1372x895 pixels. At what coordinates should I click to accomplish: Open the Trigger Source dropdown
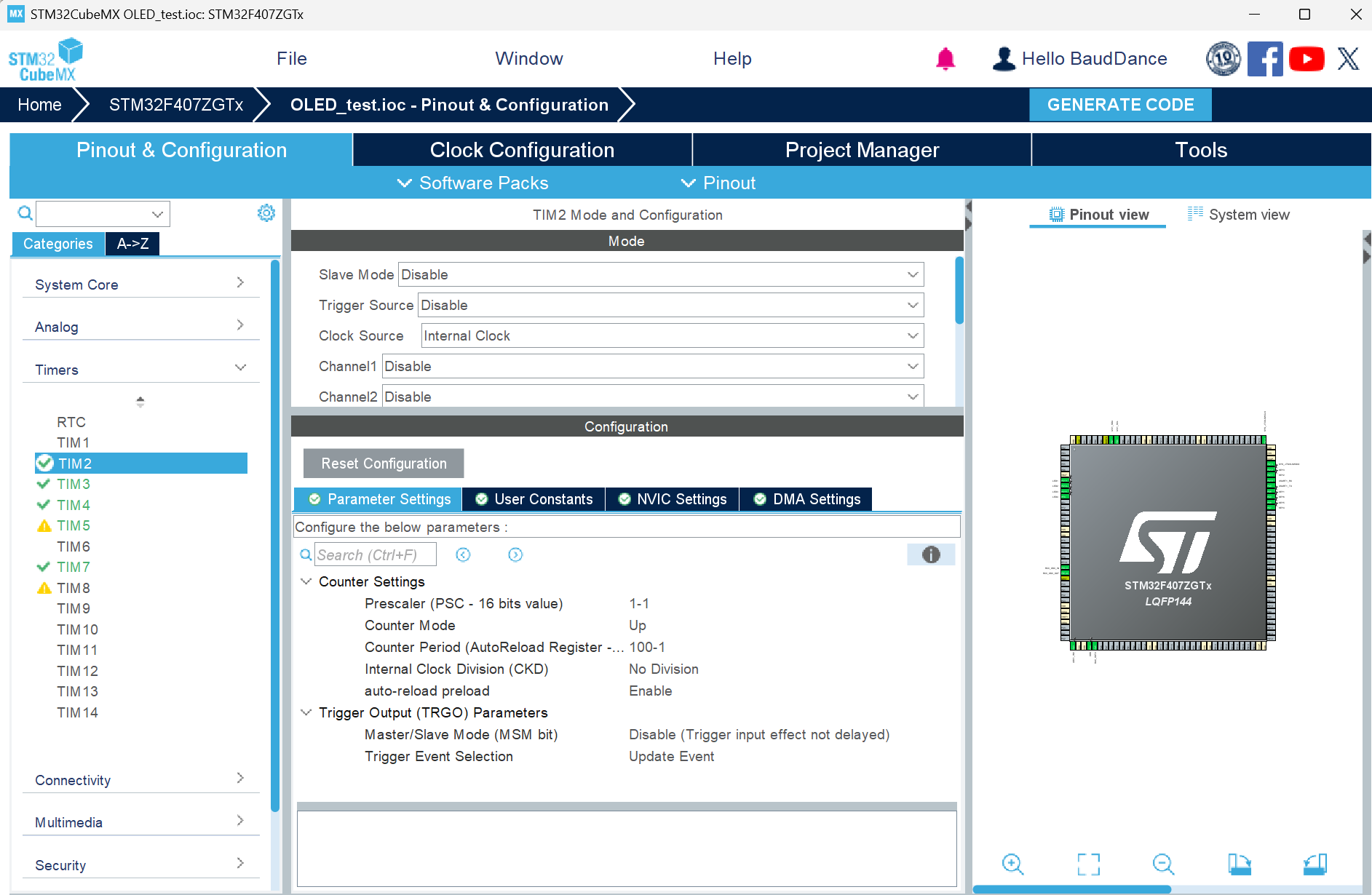[671, 305]
